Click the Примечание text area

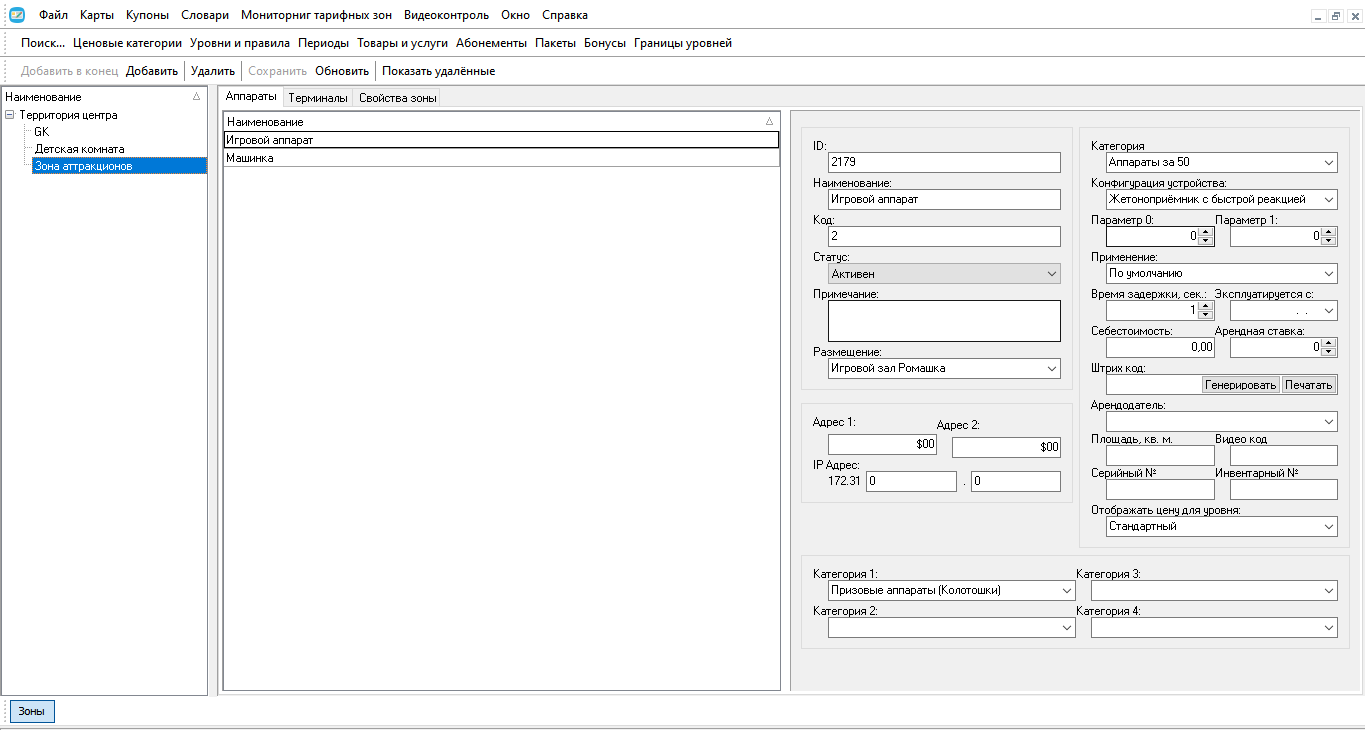point(944,321)
